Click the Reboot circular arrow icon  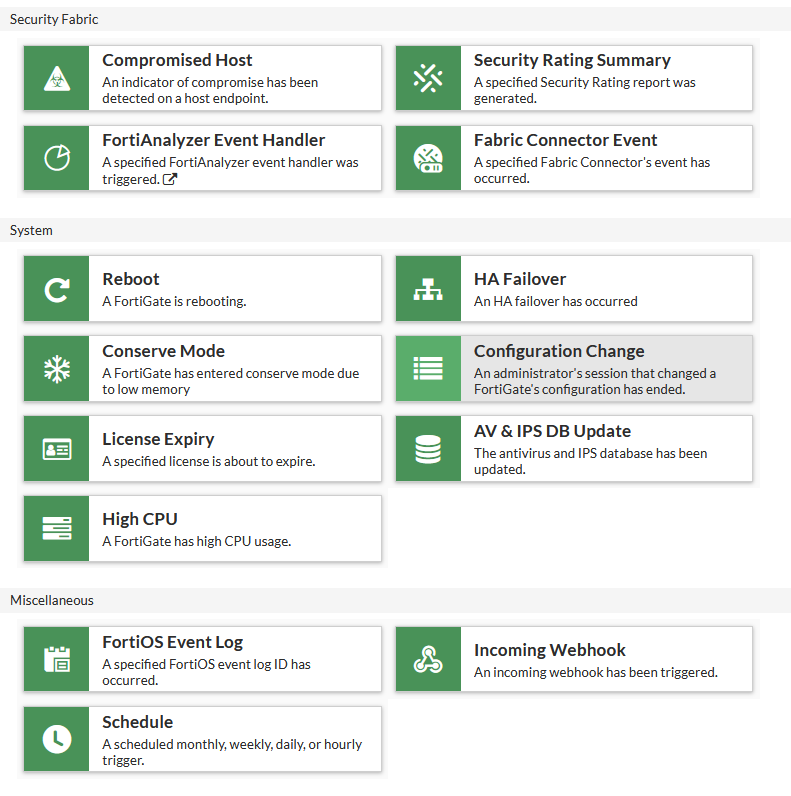coord(57,289)
